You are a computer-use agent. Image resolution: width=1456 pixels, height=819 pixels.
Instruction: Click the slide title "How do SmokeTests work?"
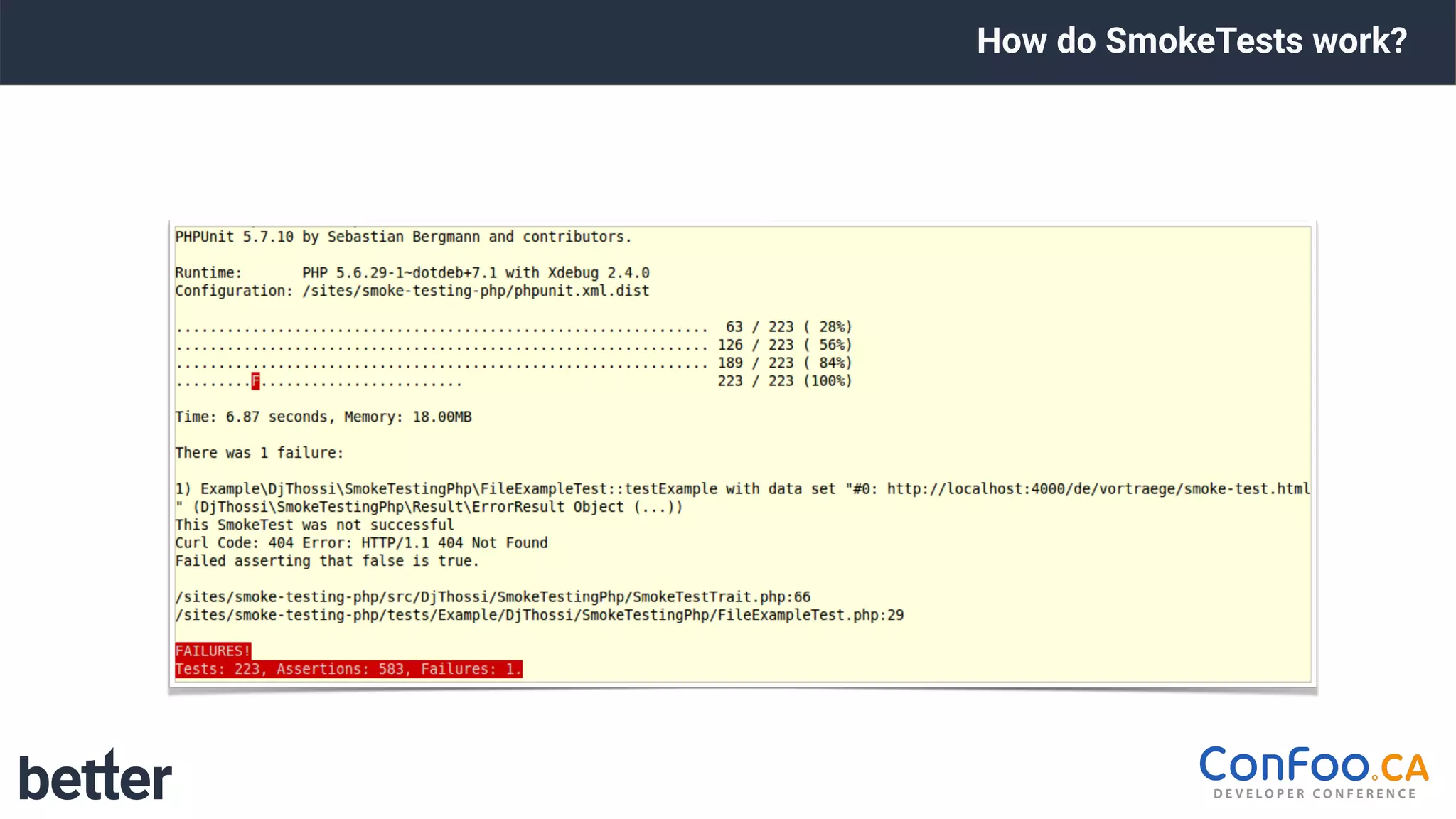point(1192,41)
